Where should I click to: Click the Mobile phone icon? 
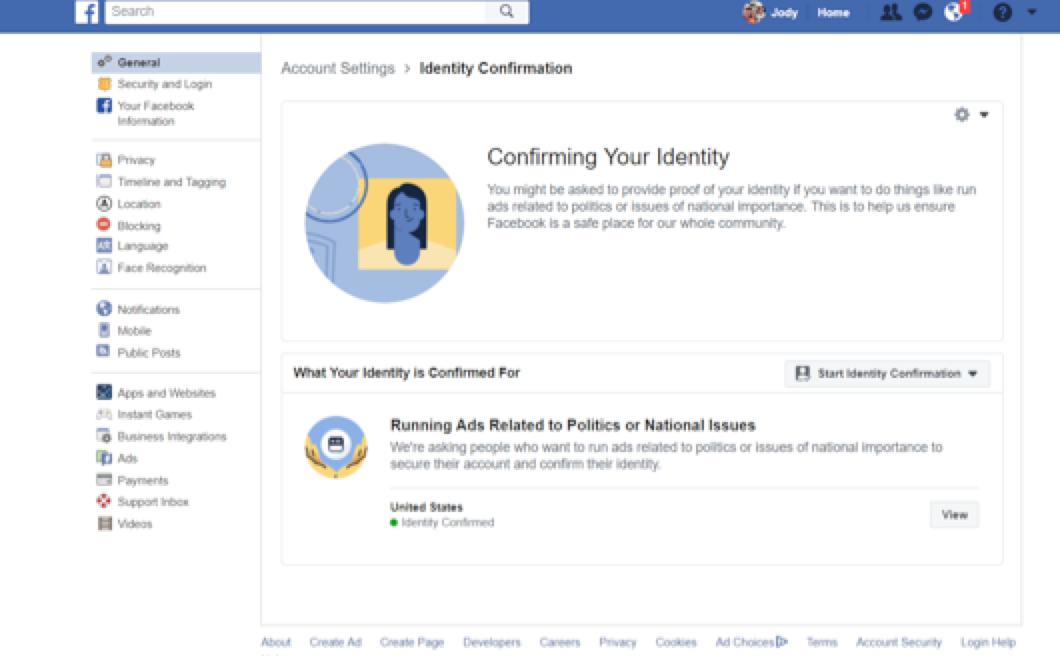click(x=104, y=330)
